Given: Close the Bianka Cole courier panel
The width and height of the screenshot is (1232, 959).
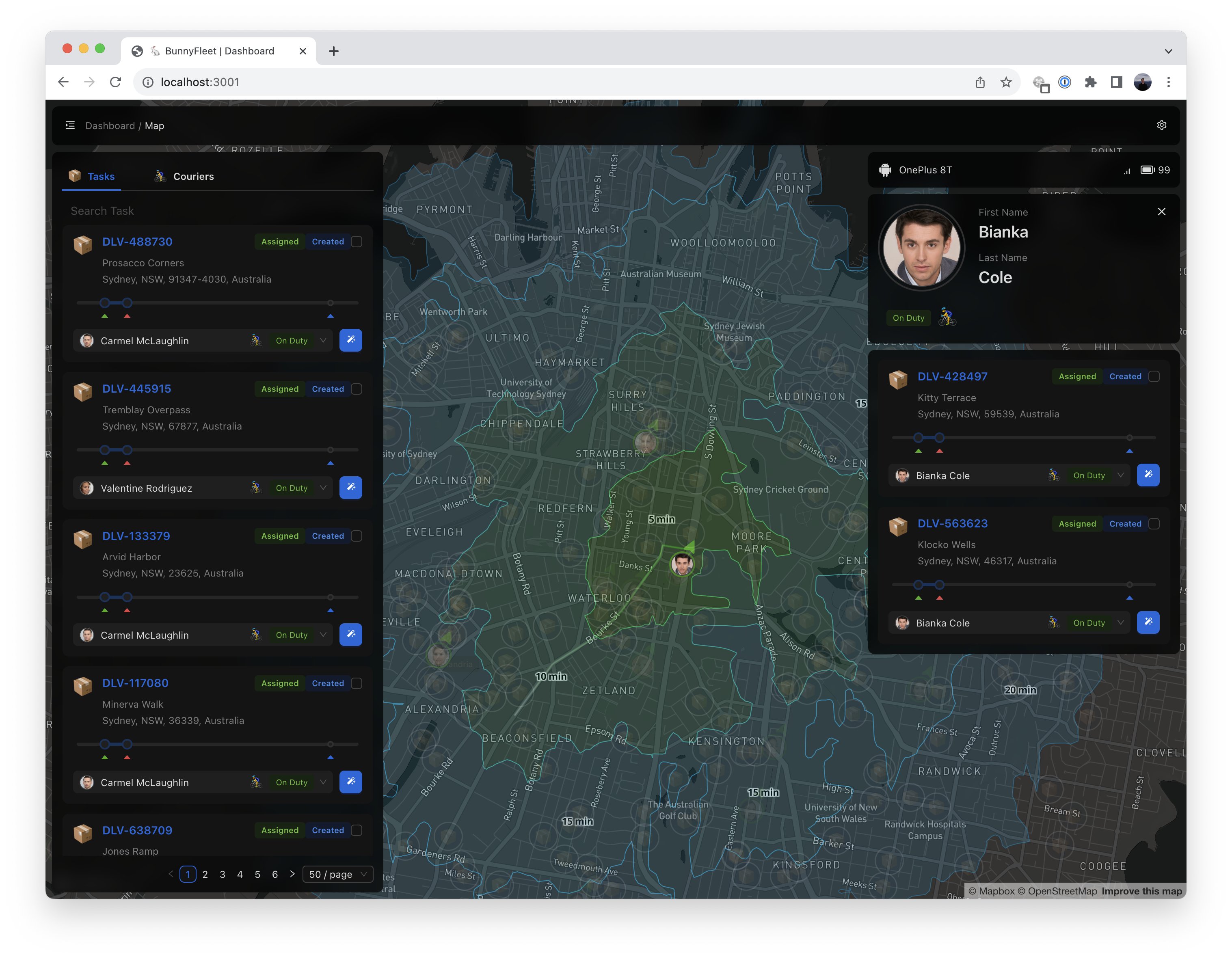Looking at the screenshot, I should click(x=1161, y=212).
